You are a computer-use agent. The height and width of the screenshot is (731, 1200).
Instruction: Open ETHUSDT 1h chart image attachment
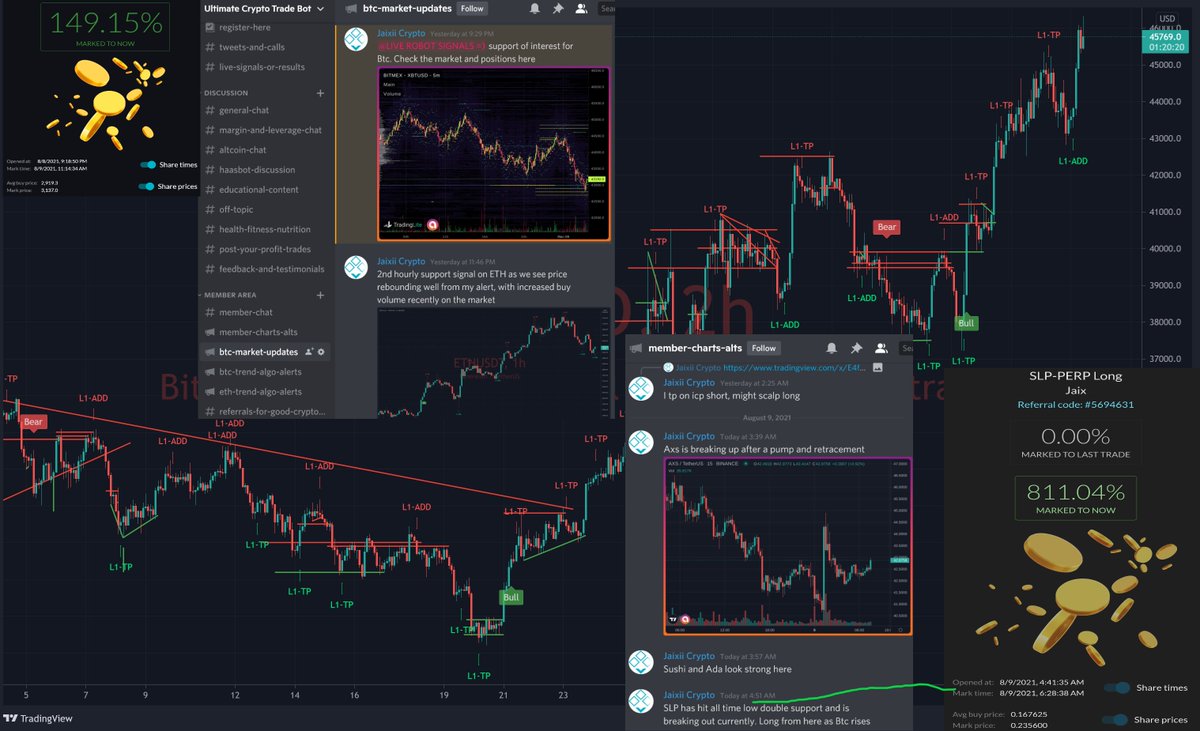494,363
